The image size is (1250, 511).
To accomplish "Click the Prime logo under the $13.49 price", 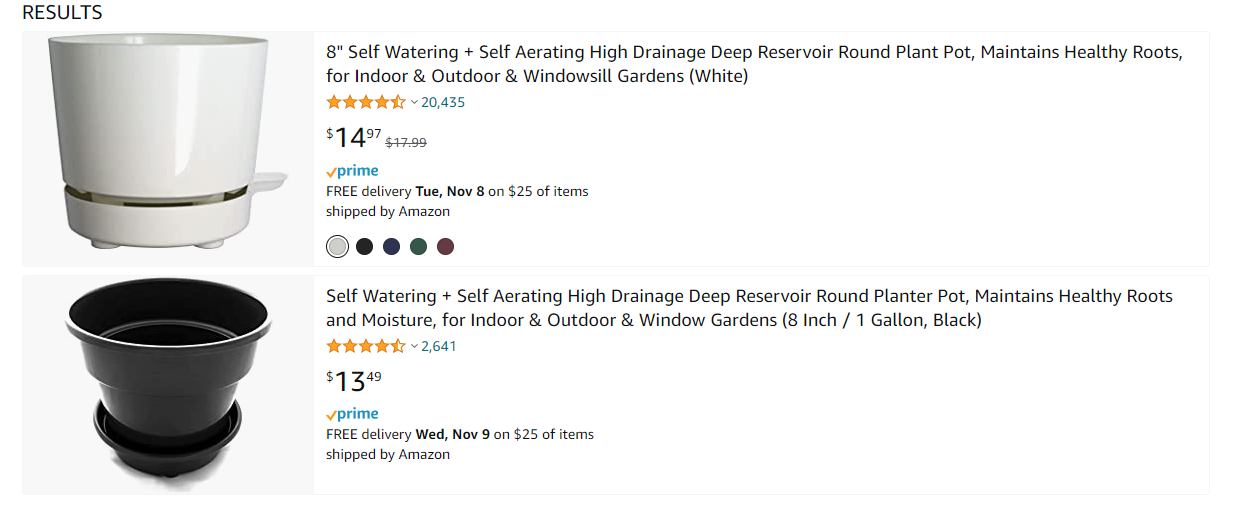I will click(x=352, y=414).
